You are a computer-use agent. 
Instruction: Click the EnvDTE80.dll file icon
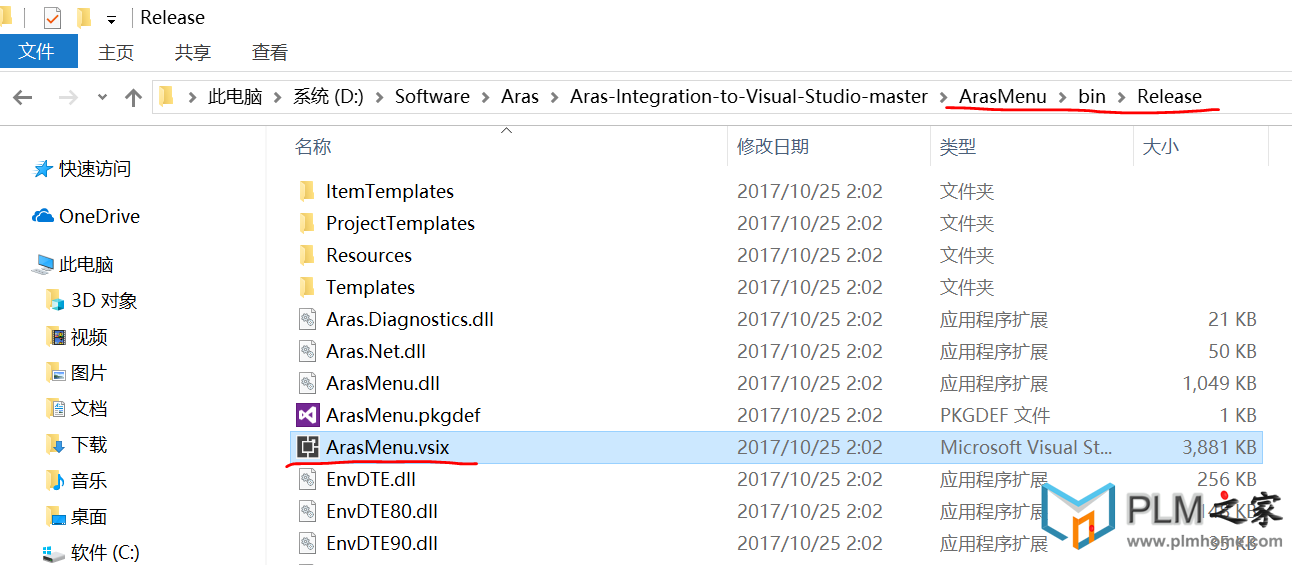308,511
